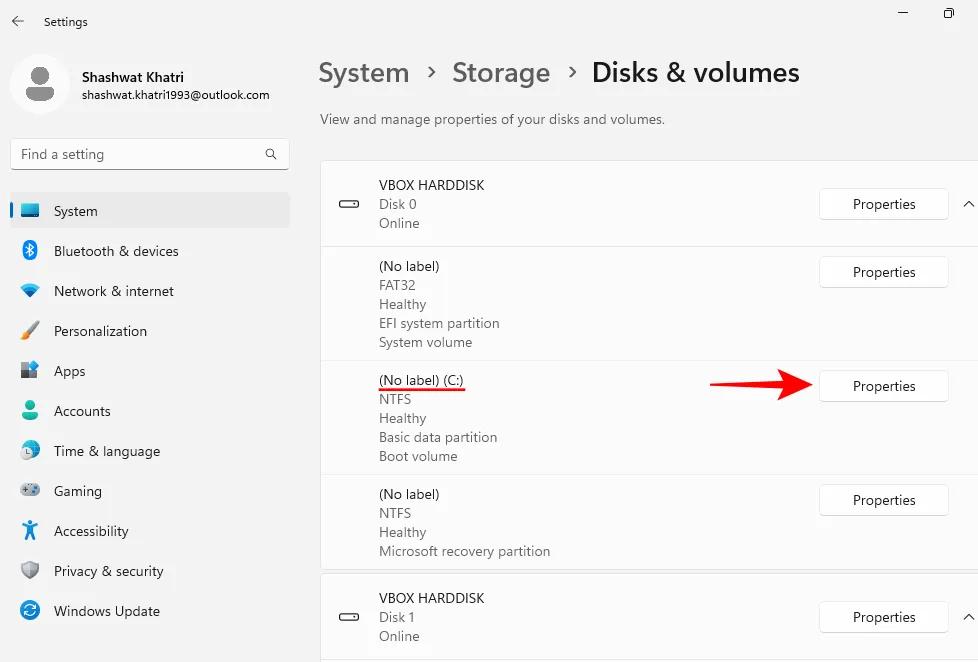Minimize the Settings window

point(903,13)
